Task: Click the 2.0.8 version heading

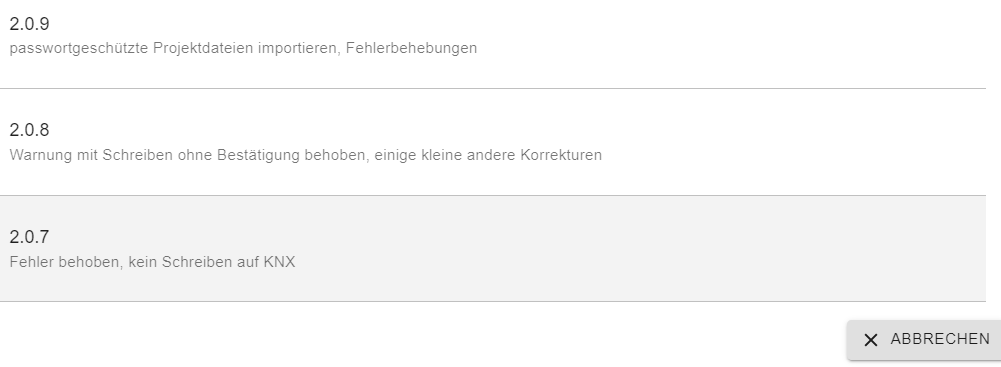Action: click(x=29, y=130)
